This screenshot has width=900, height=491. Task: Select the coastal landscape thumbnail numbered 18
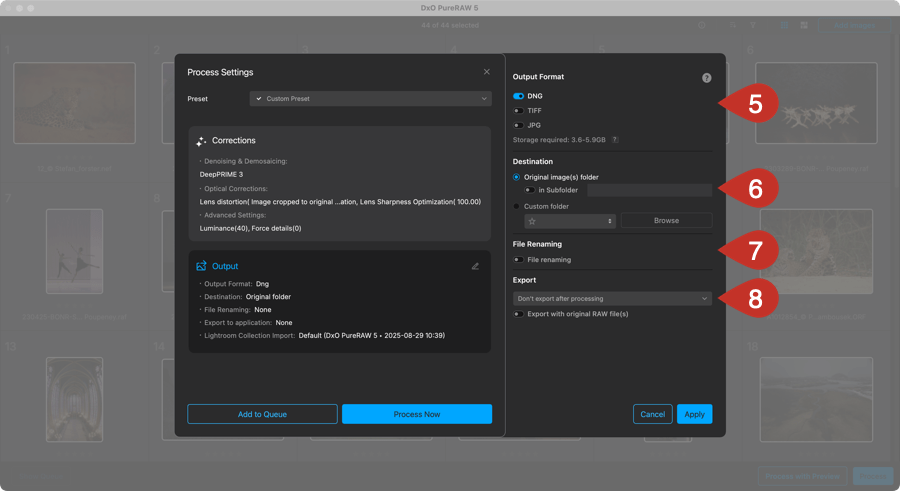[816, 400]
